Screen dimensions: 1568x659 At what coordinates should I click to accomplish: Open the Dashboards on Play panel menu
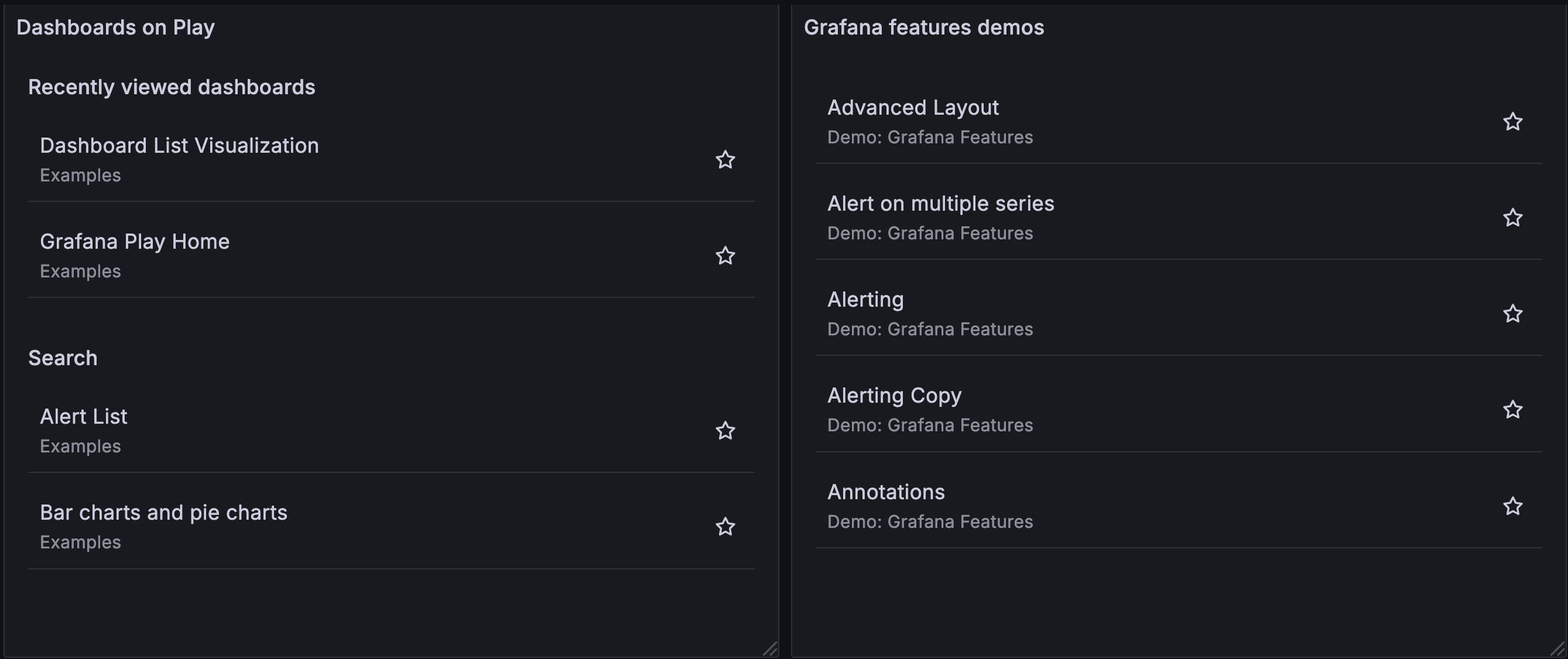click(116, 27)
